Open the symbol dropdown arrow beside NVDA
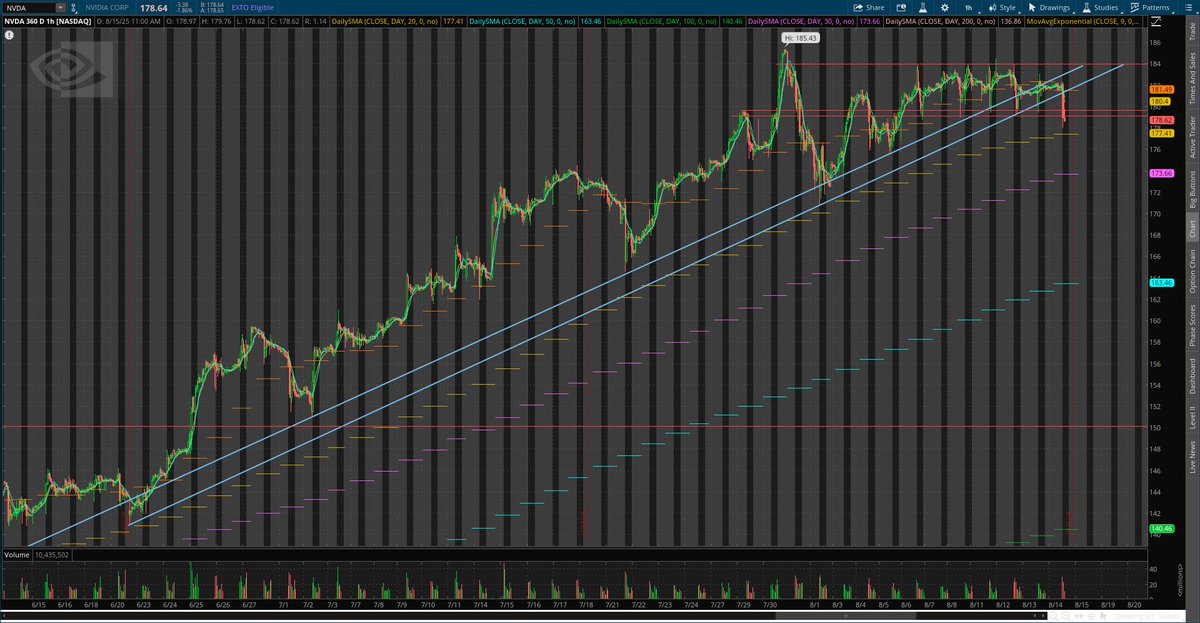 point(61,7)
